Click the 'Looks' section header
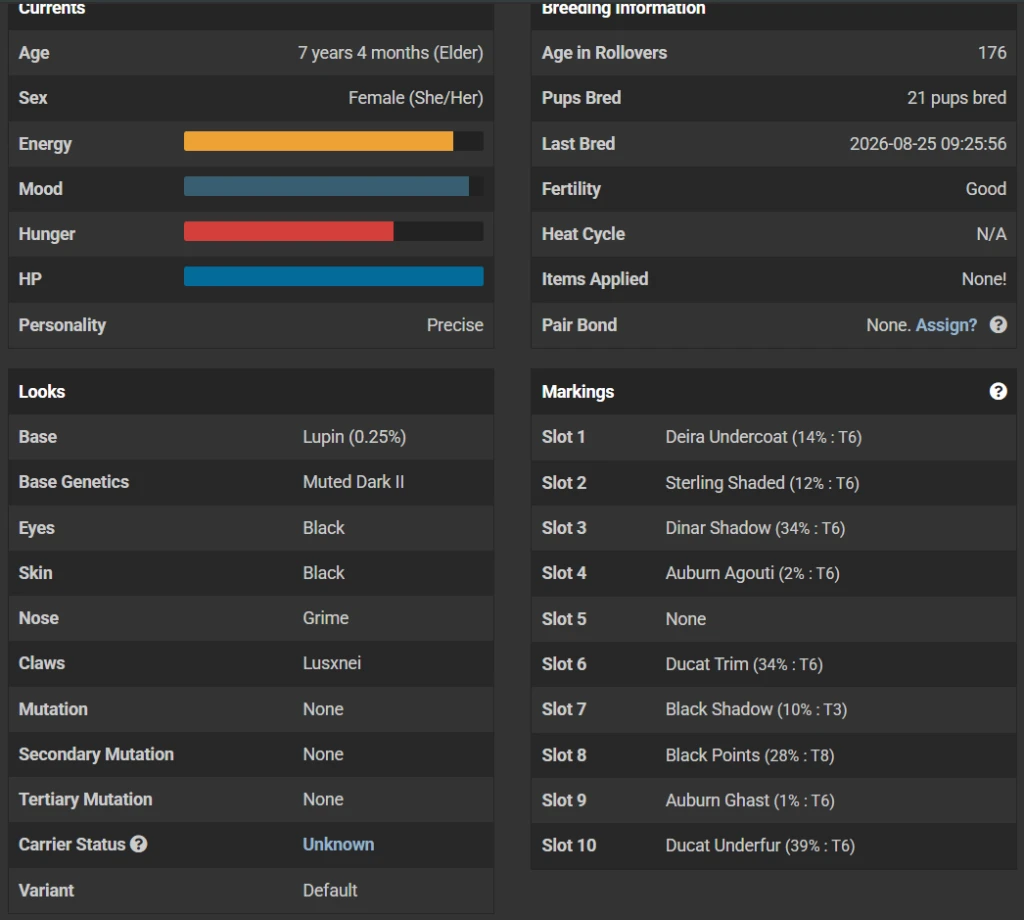Viewport: 1024px width, 920px height. click(x=42, y=391)
